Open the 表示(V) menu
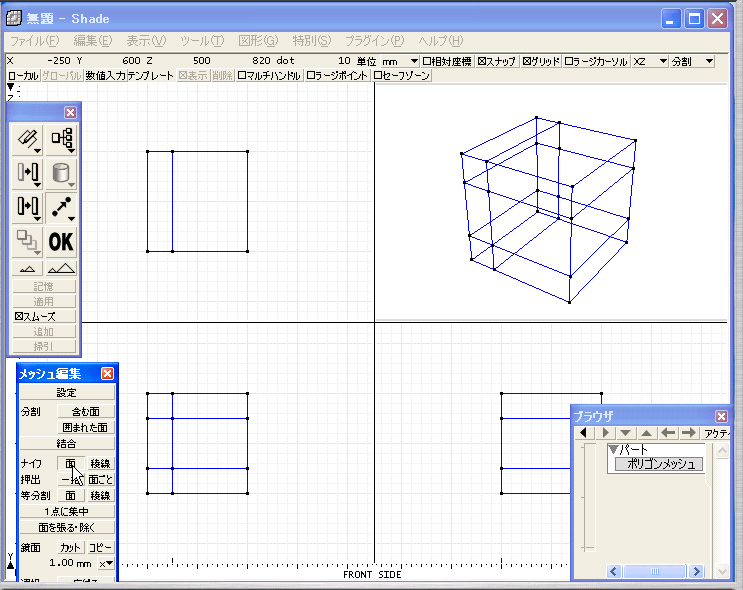 146,41
